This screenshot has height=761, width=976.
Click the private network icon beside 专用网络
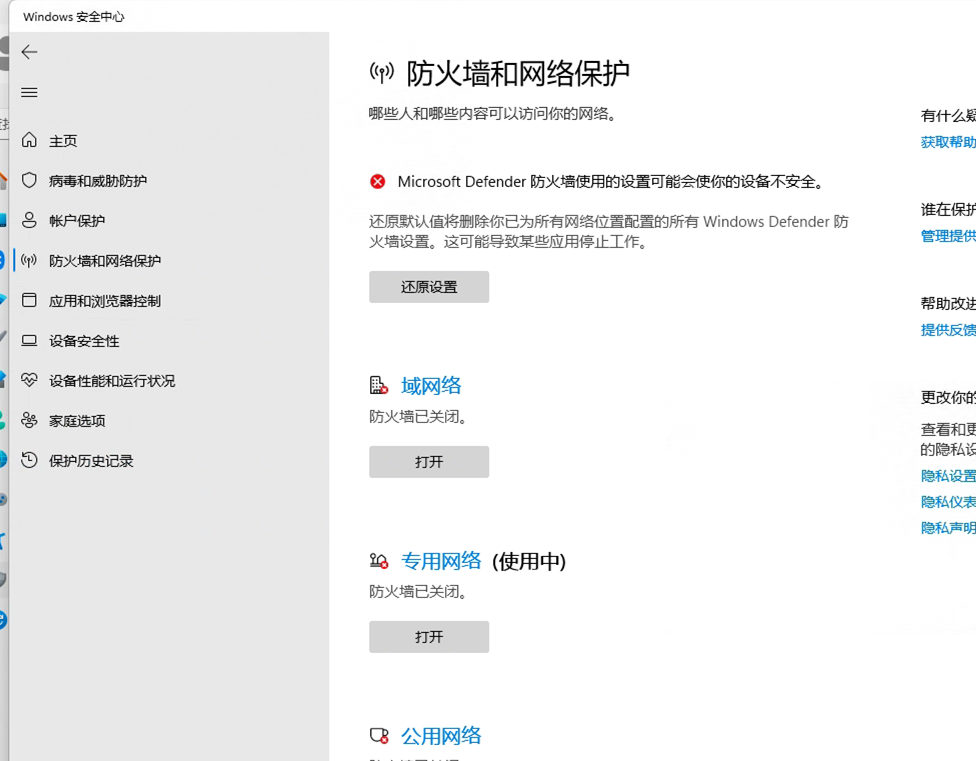(378, 561)
